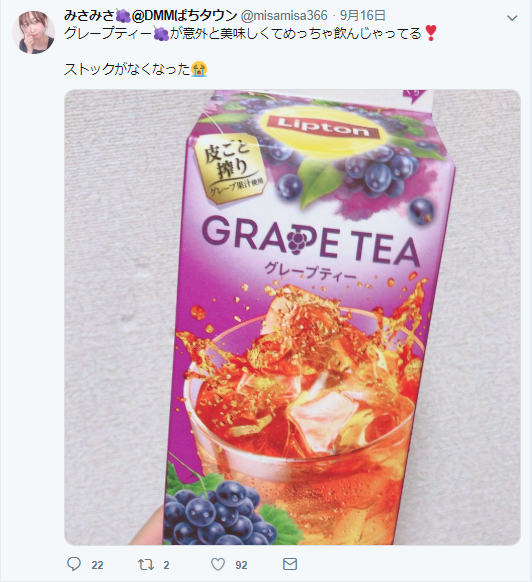This screenshot has width=532, height=582.
Task: Select the grape emoji beside グレープティー
Action: click(161, 34)
